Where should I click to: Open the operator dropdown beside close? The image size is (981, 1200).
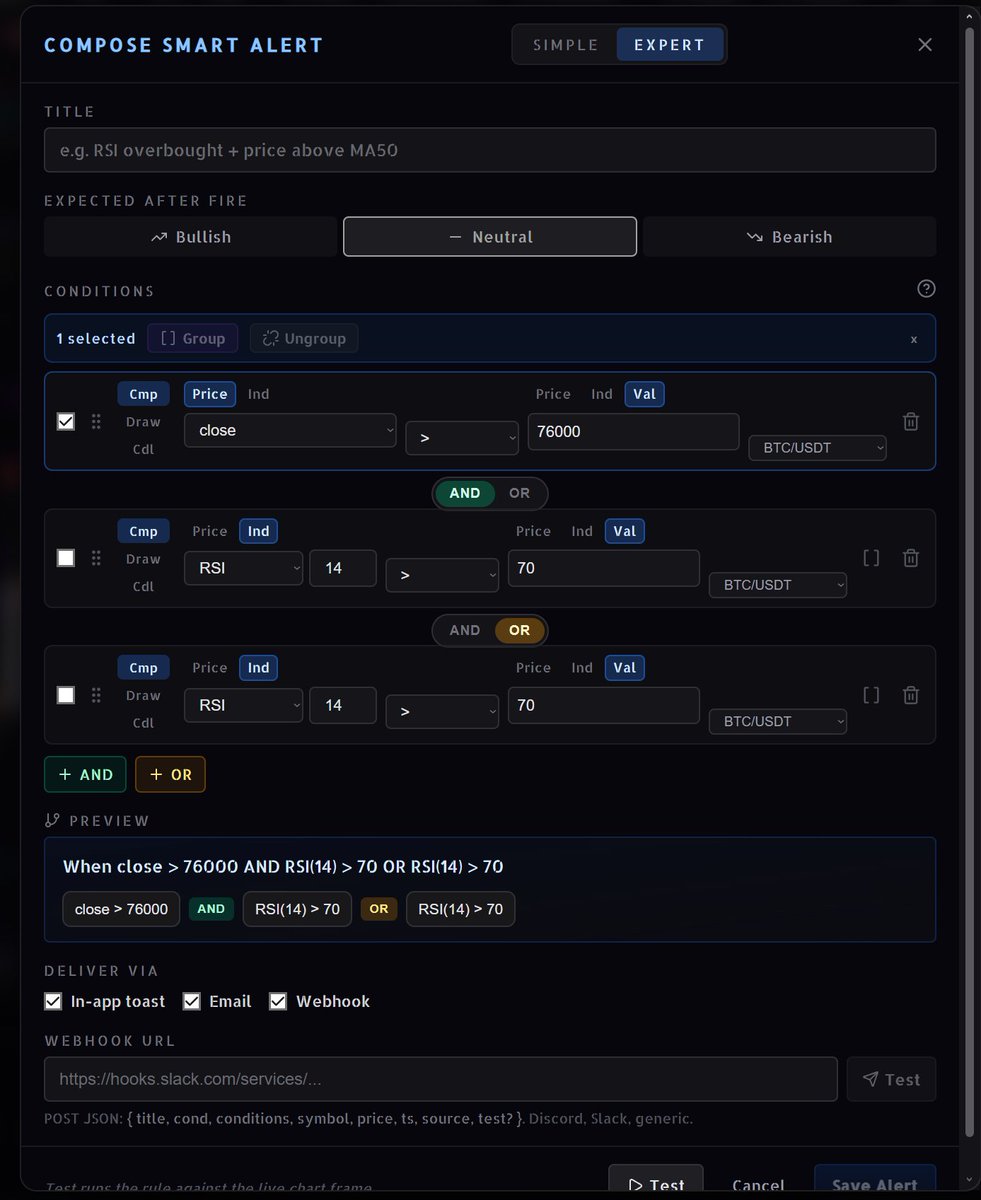(x=462, y=437)
